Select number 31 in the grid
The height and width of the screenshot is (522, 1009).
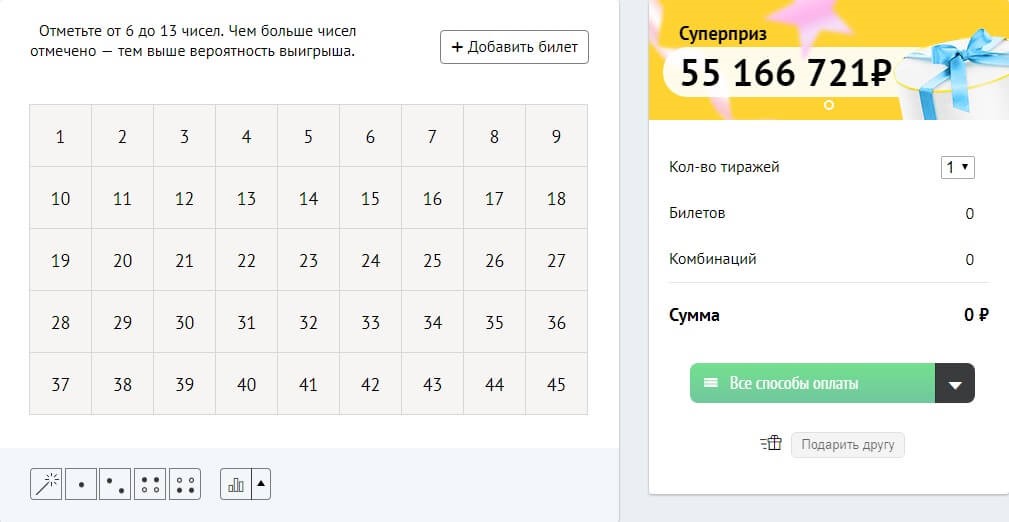click(x=246, y=323)
